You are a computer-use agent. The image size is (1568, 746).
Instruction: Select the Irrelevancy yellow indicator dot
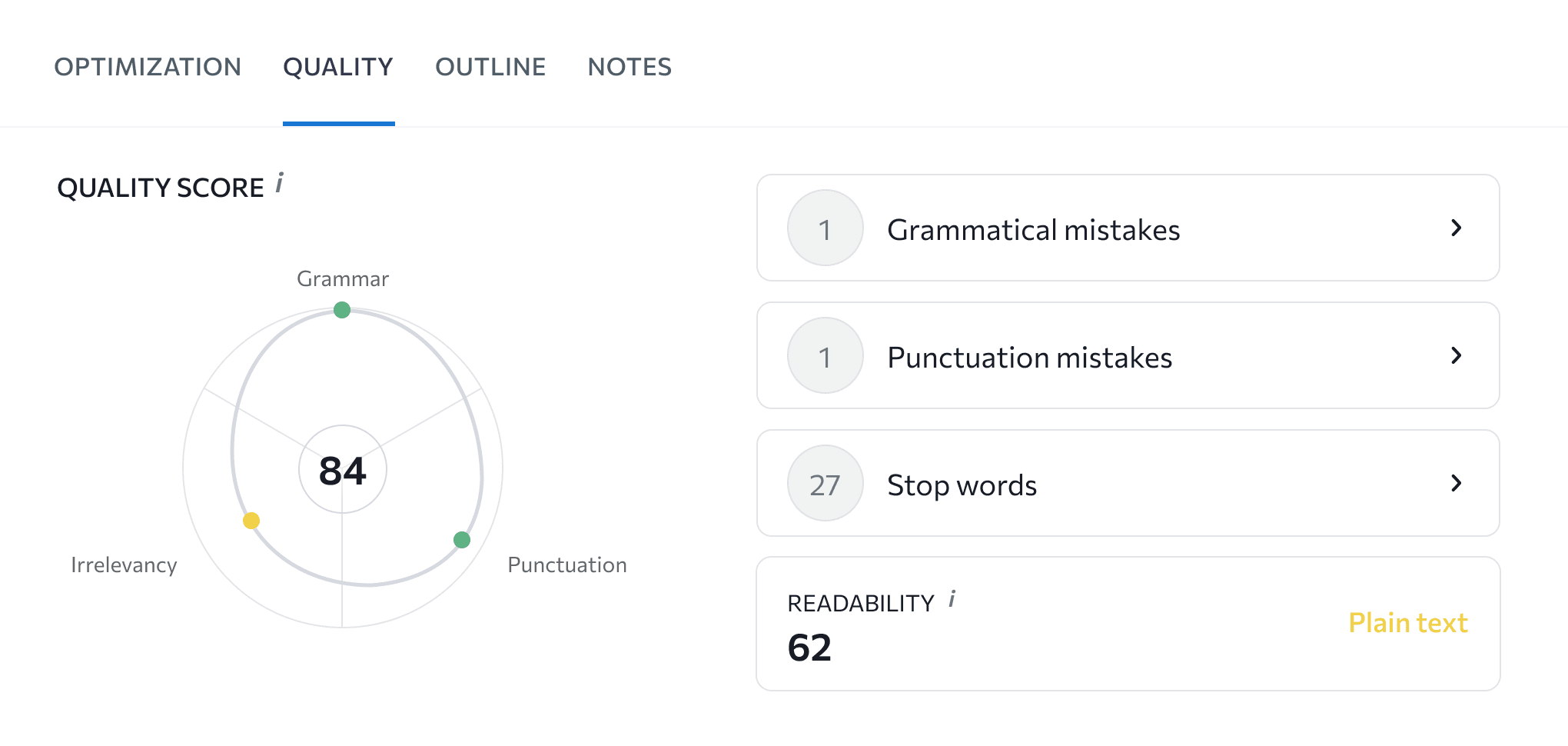coord(252,521)
